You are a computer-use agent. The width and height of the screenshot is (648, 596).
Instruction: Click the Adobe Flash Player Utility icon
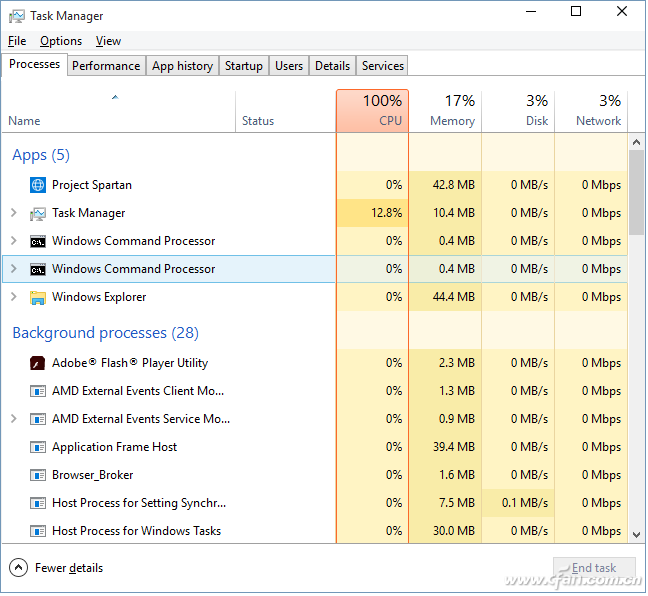pos(38,363)
